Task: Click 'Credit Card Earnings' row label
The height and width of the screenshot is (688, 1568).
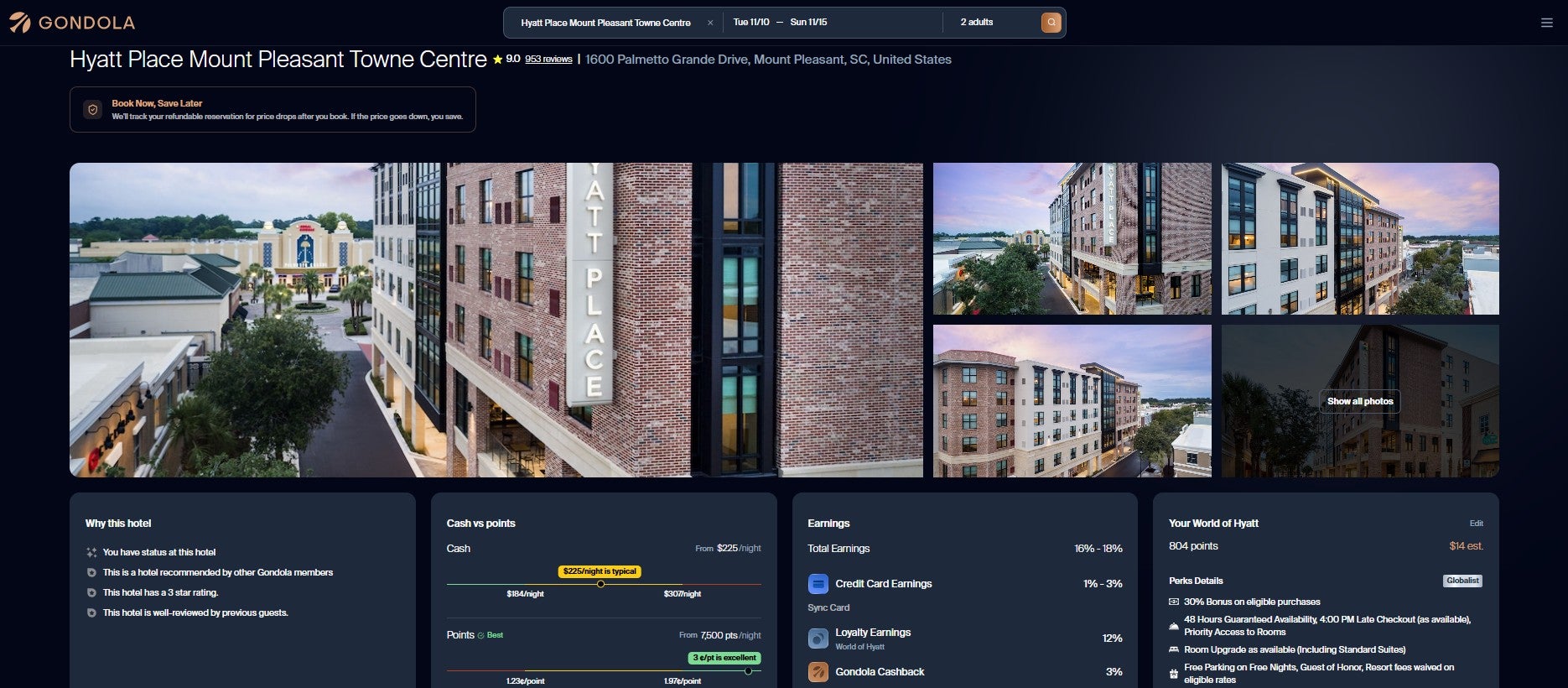Action: 884,584
